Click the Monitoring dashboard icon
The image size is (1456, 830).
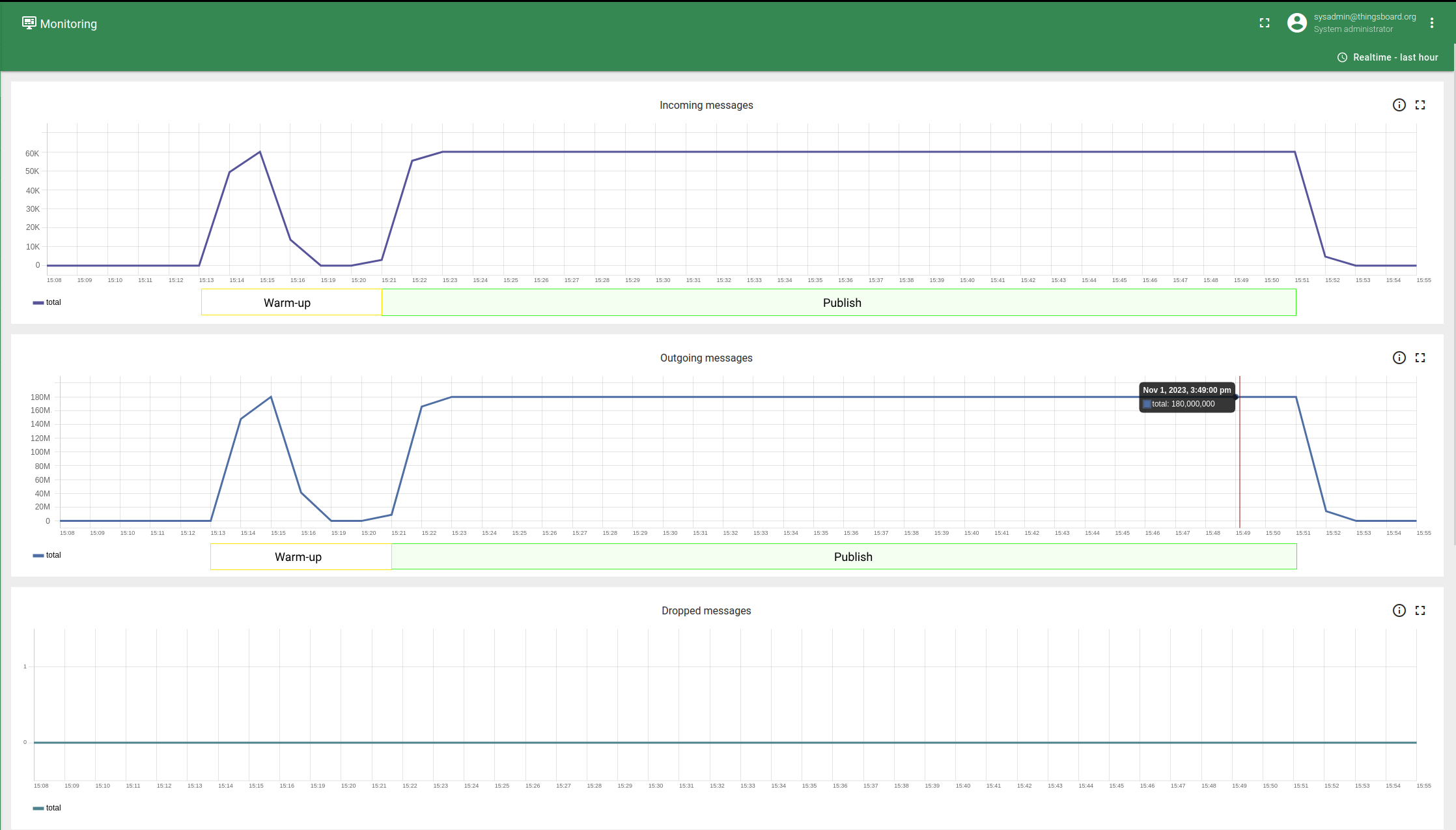(x=29, y=23)
